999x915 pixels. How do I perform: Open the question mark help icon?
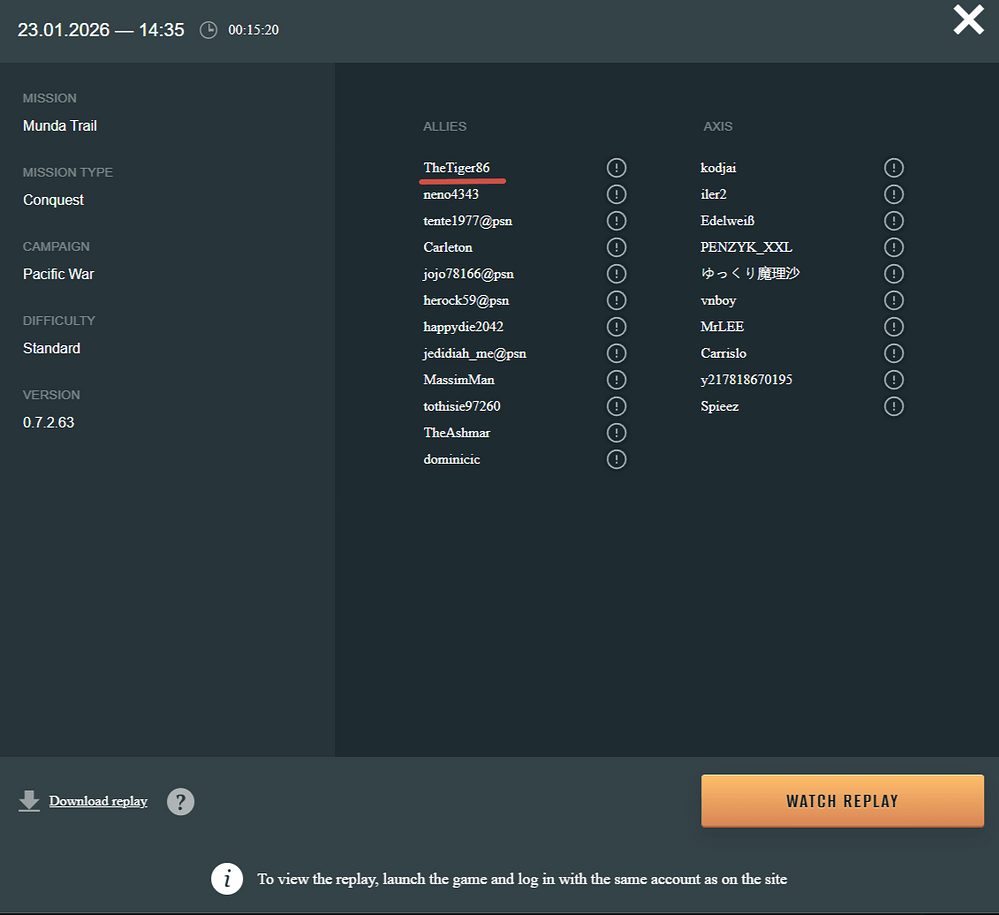tap(180, 801)
